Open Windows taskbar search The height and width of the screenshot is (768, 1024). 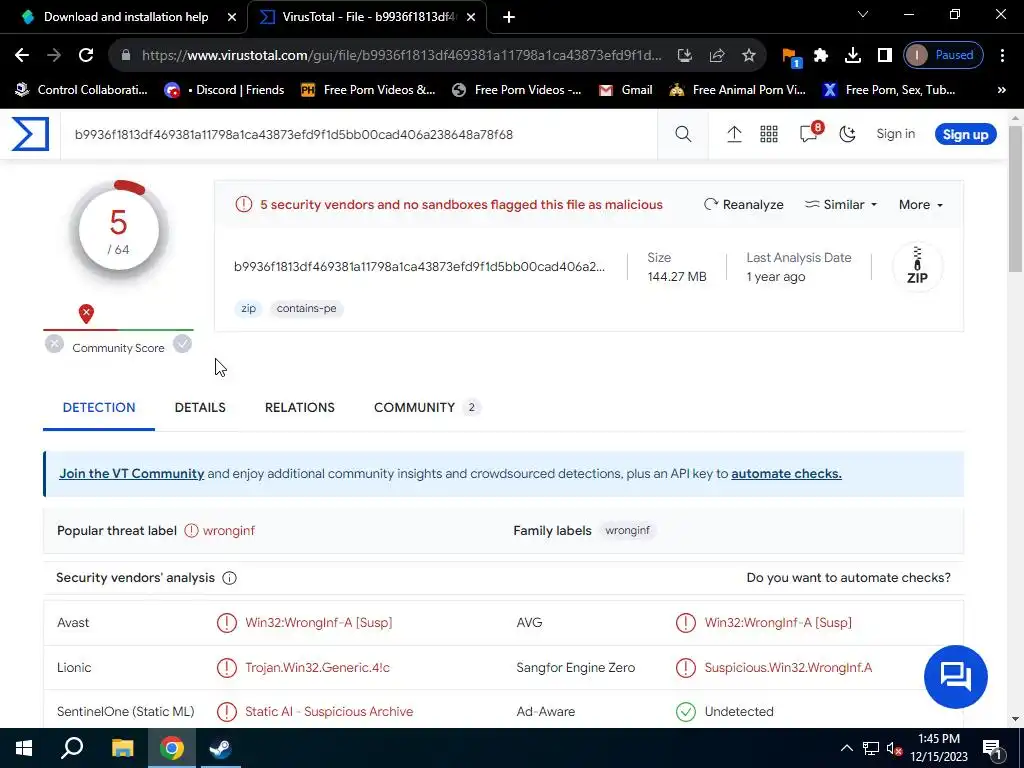[x=72, y=748]
